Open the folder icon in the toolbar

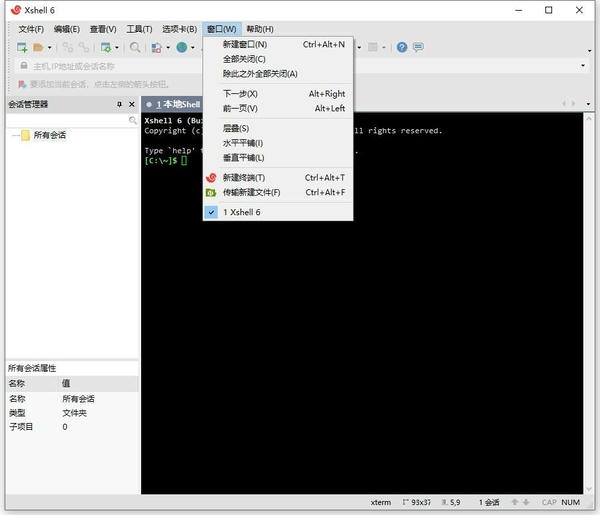(38, 47)
